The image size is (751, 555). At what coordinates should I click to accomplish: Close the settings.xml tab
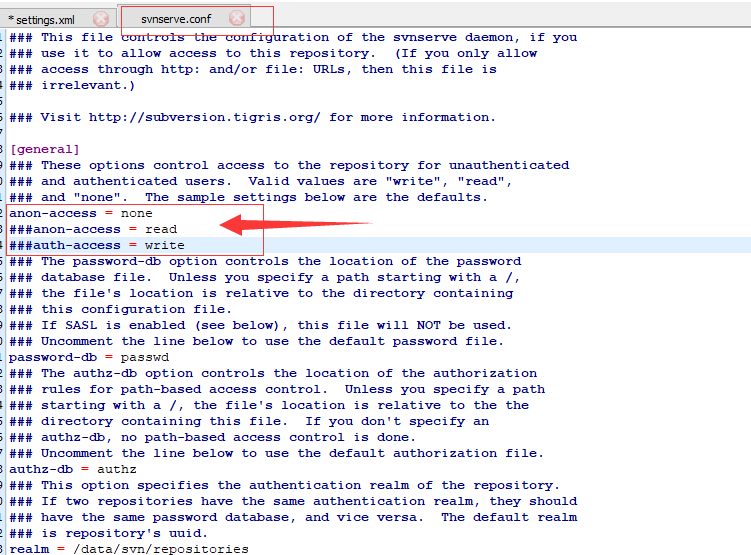coord(101,19)
